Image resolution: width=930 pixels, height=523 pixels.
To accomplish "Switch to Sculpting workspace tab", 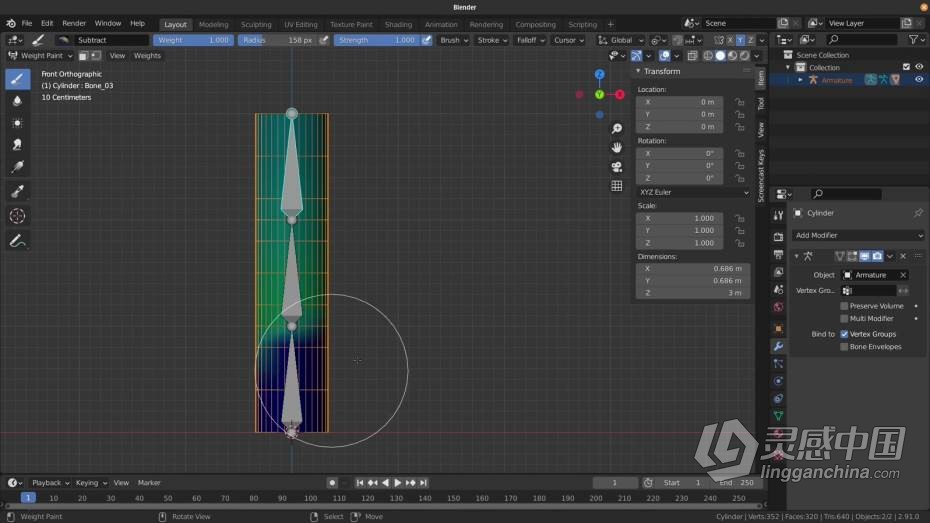I will [x=256, y=24].
